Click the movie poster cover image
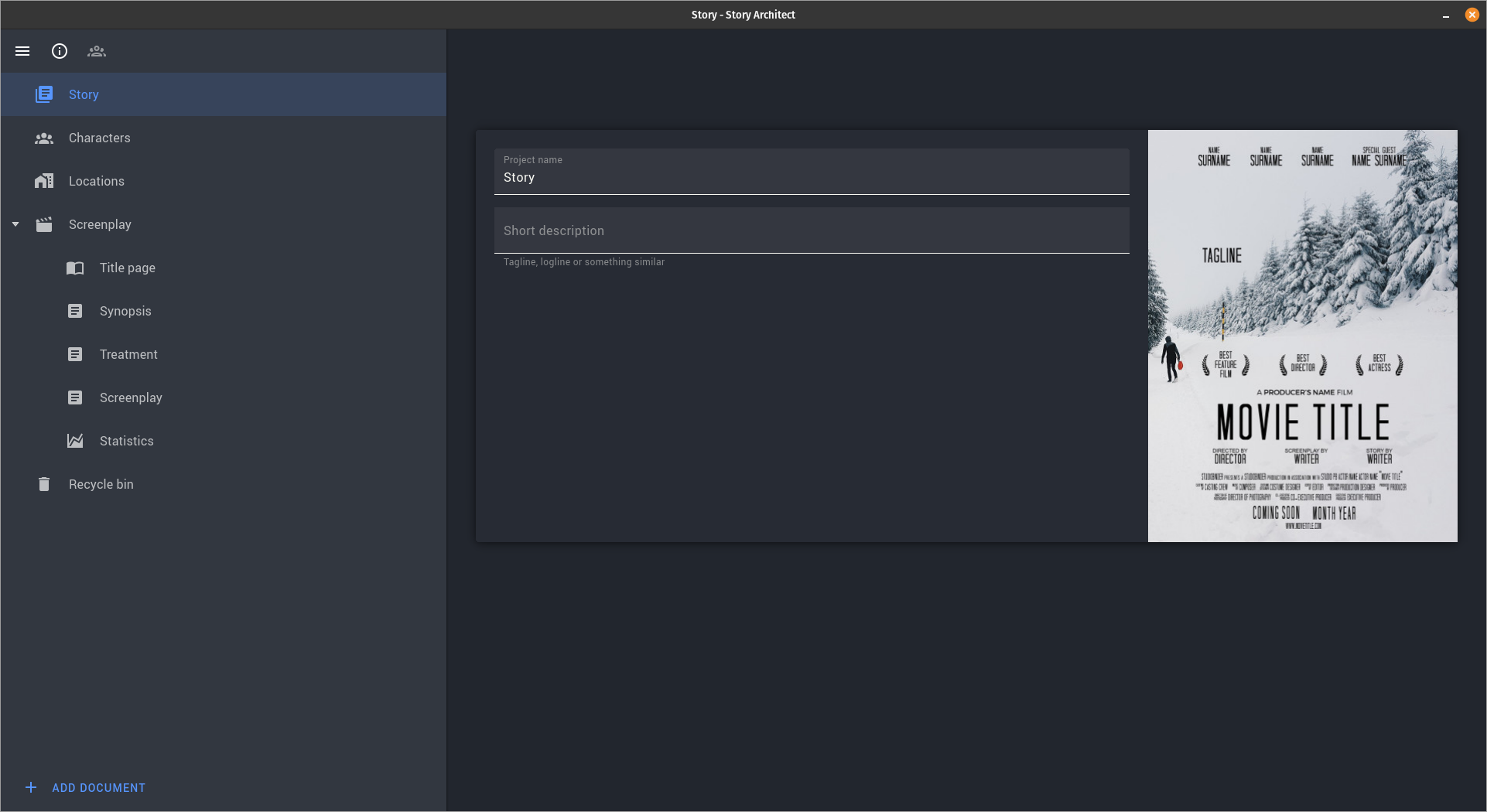Image resolution: width=1487 pixels, height=812 pixels. pyautogui.click(x=1302, y=336)
